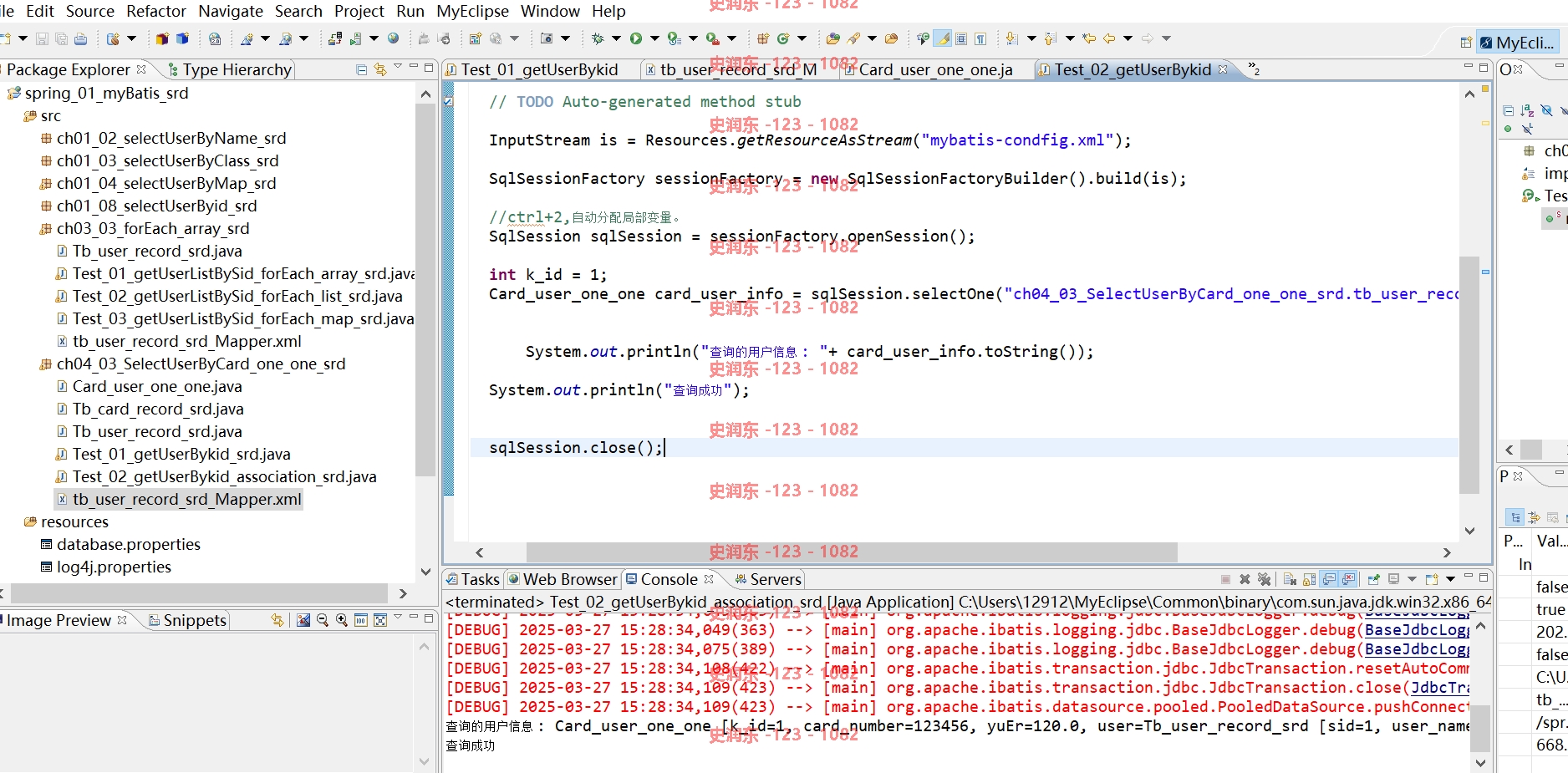
Task: Click Clear Console icon
Action: pos(1290,579)
